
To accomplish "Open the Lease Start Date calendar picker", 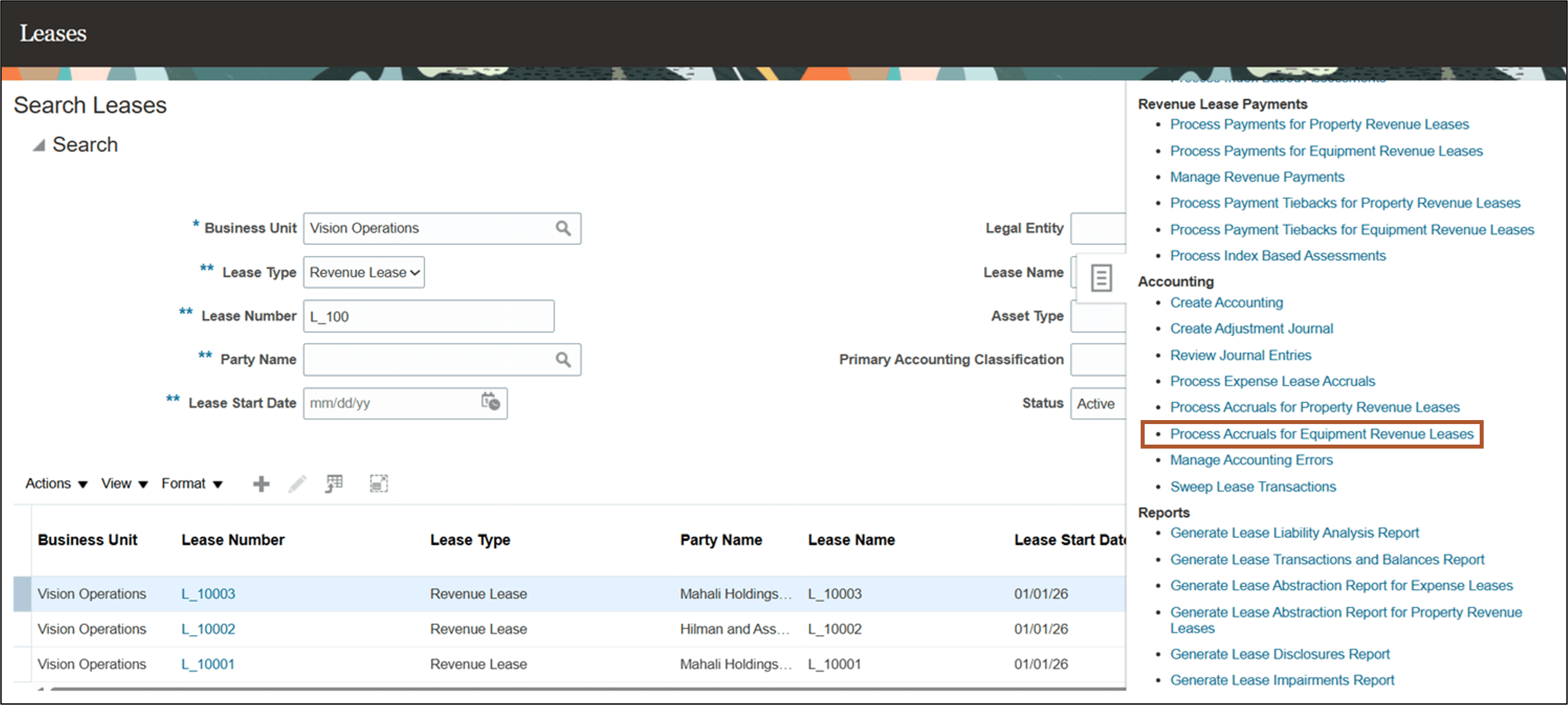I will click(490, 401).
